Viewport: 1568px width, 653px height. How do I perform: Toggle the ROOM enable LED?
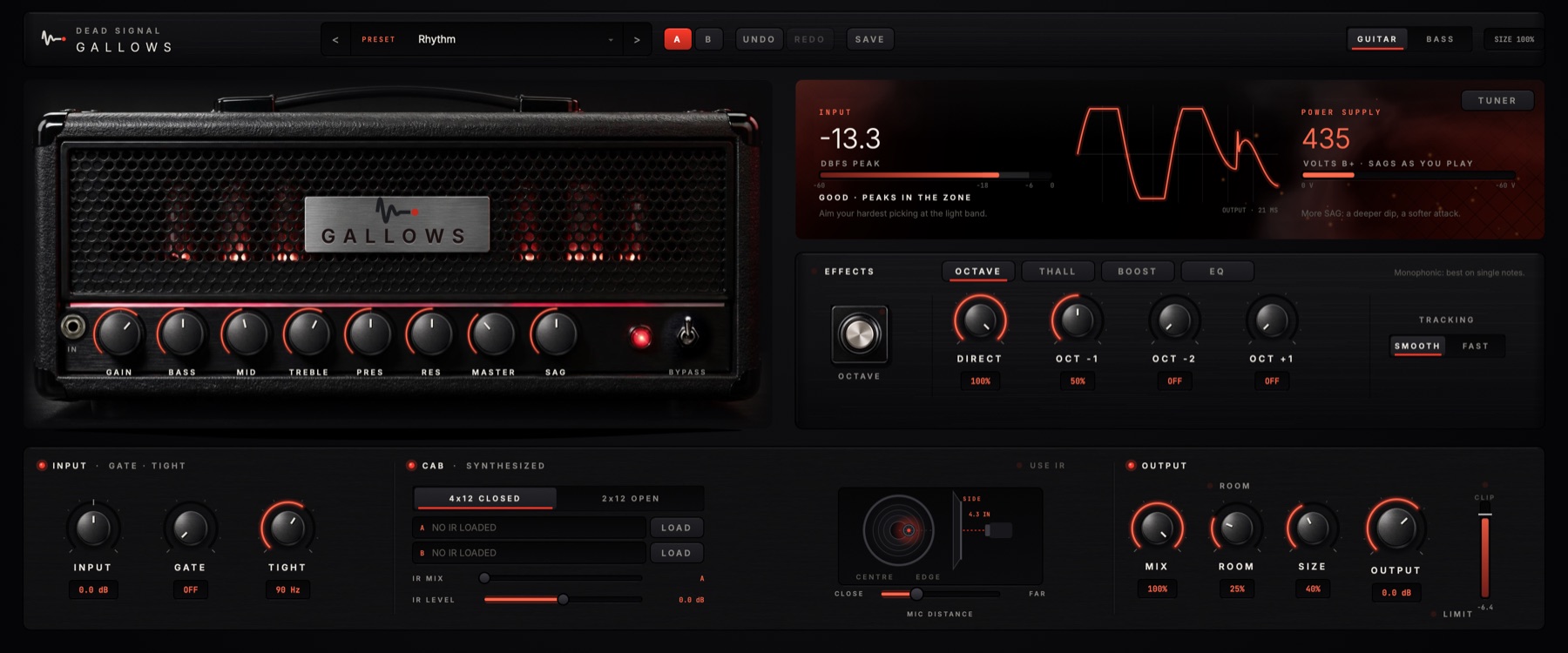(1211, 486)
